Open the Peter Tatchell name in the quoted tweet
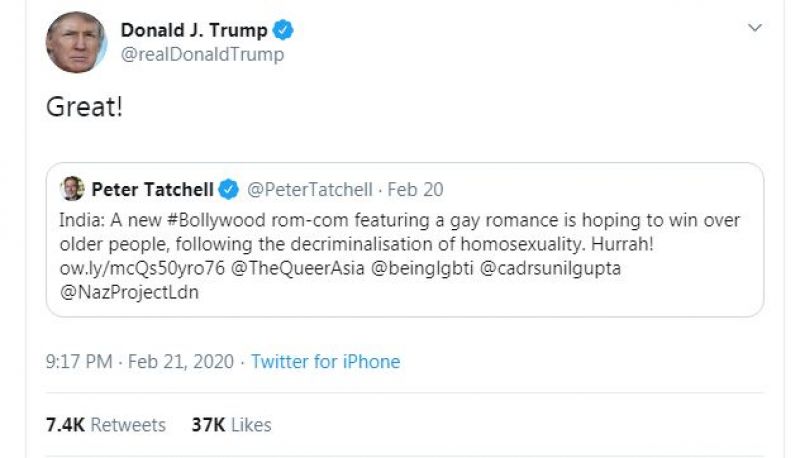 point(154,190)
